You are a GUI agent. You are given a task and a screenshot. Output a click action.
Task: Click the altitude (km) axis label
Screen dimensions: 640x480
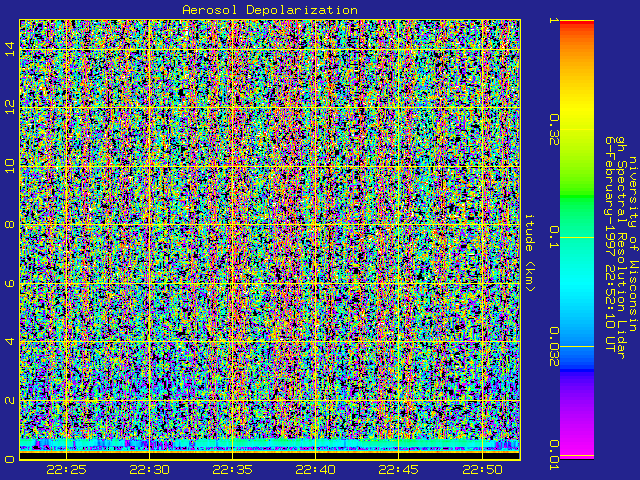529,253
